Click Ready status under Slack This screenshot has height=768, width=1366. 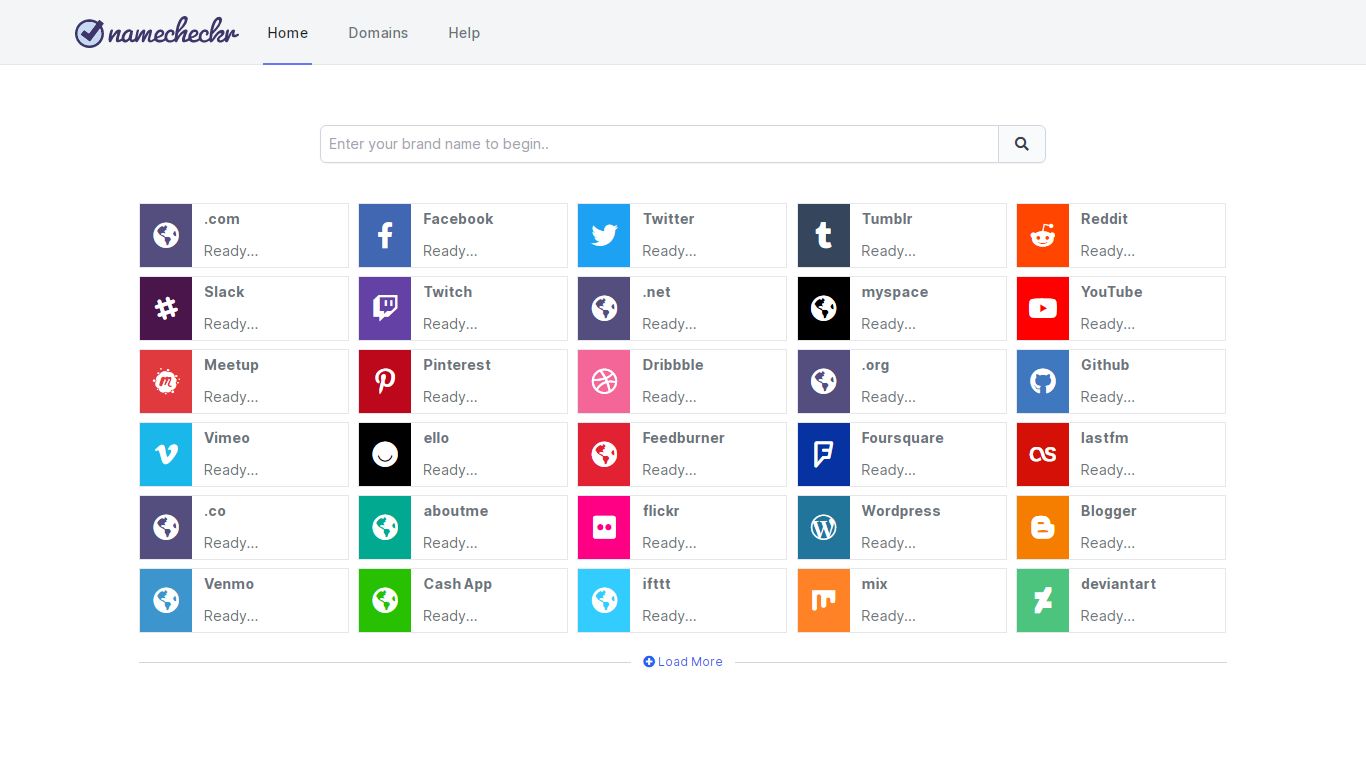pyautogui.click(x=231, y=324)
